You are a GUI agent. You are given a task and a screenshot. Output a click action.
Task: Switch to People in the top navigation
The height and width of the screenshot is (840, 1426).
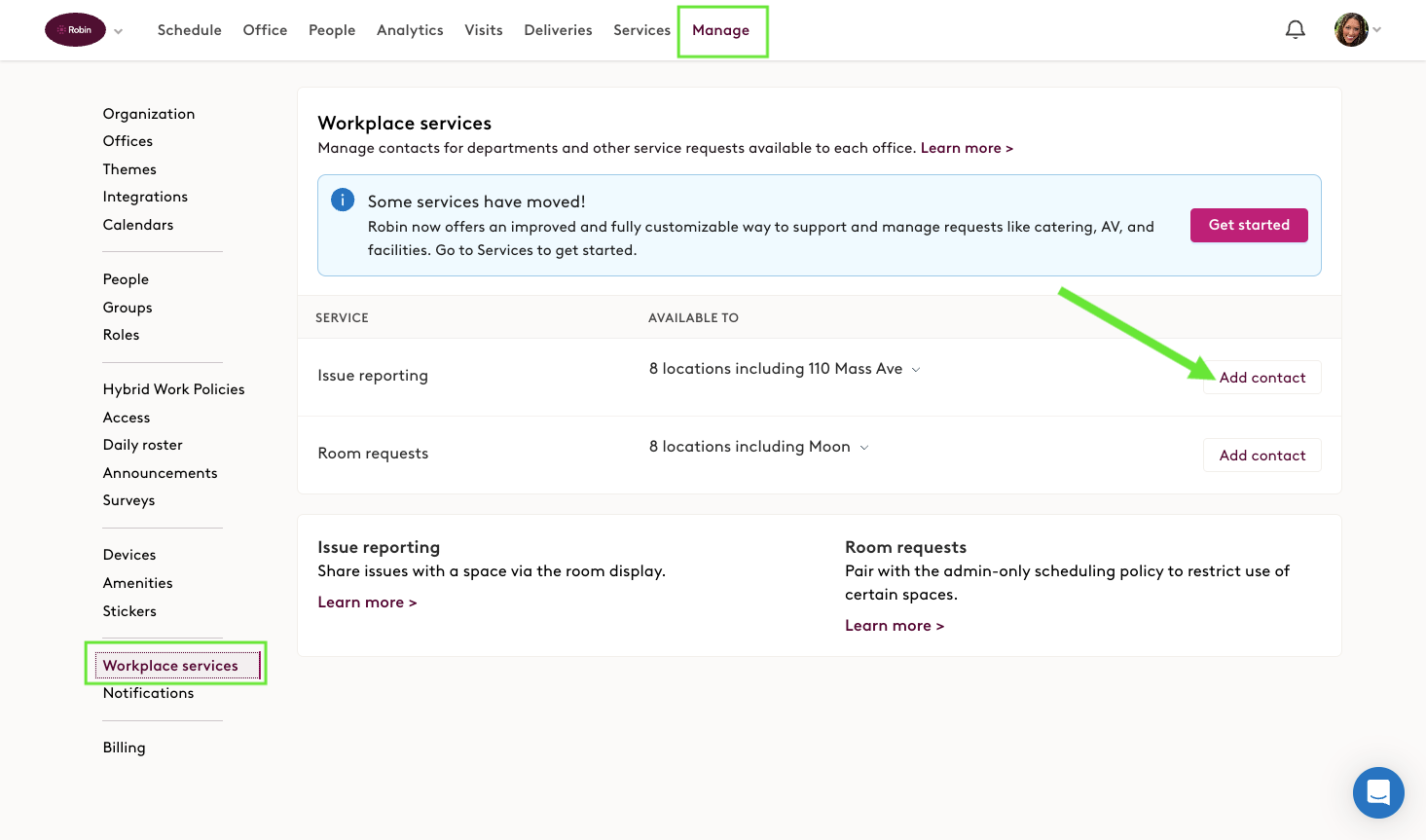[332, 30]
